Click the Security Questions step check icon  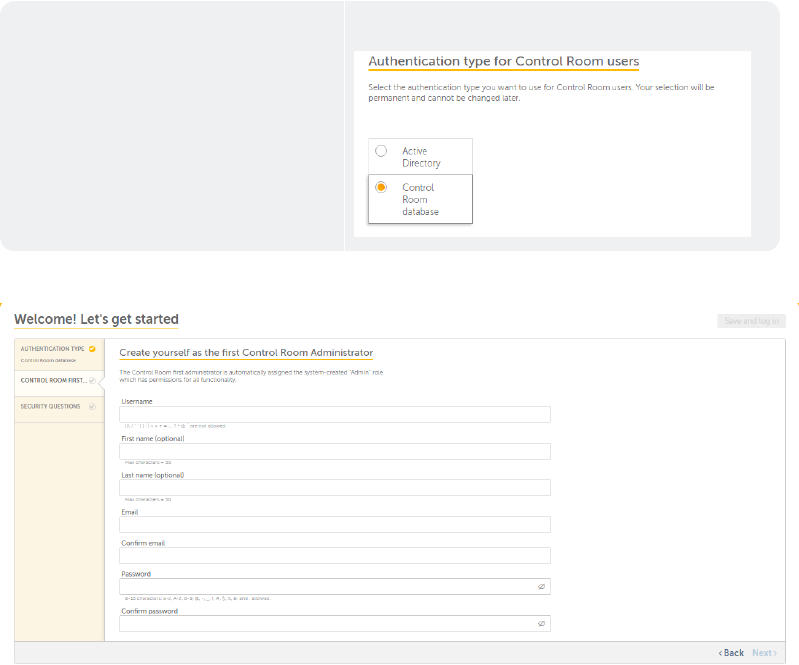(x=93, y=407)
